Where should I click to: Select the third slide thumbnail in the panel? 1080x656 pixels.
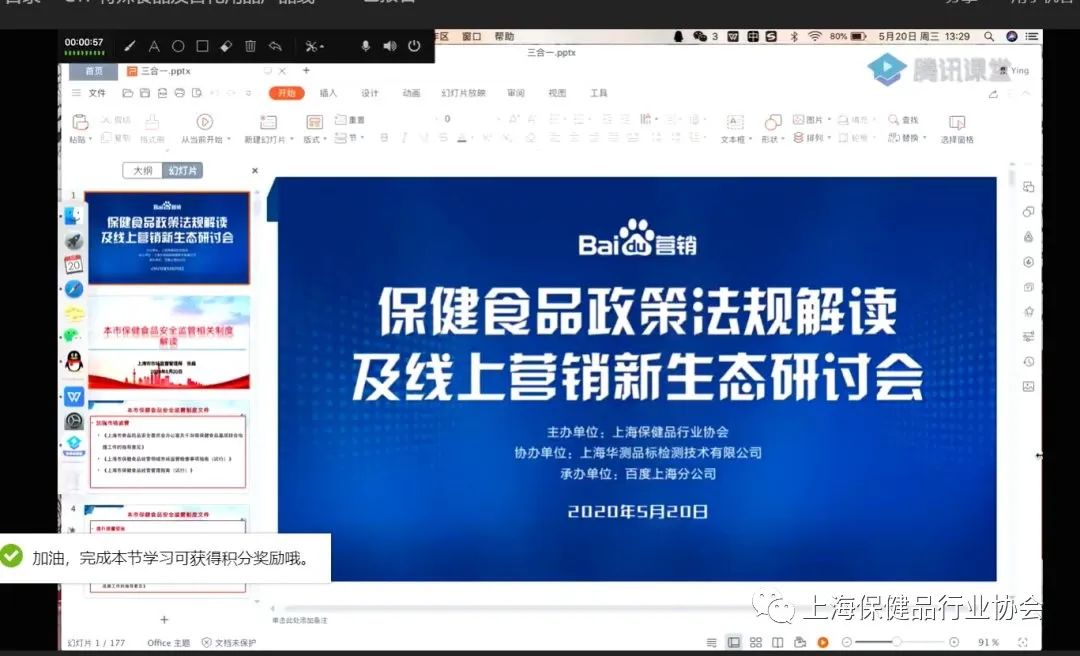click(167, 446)
